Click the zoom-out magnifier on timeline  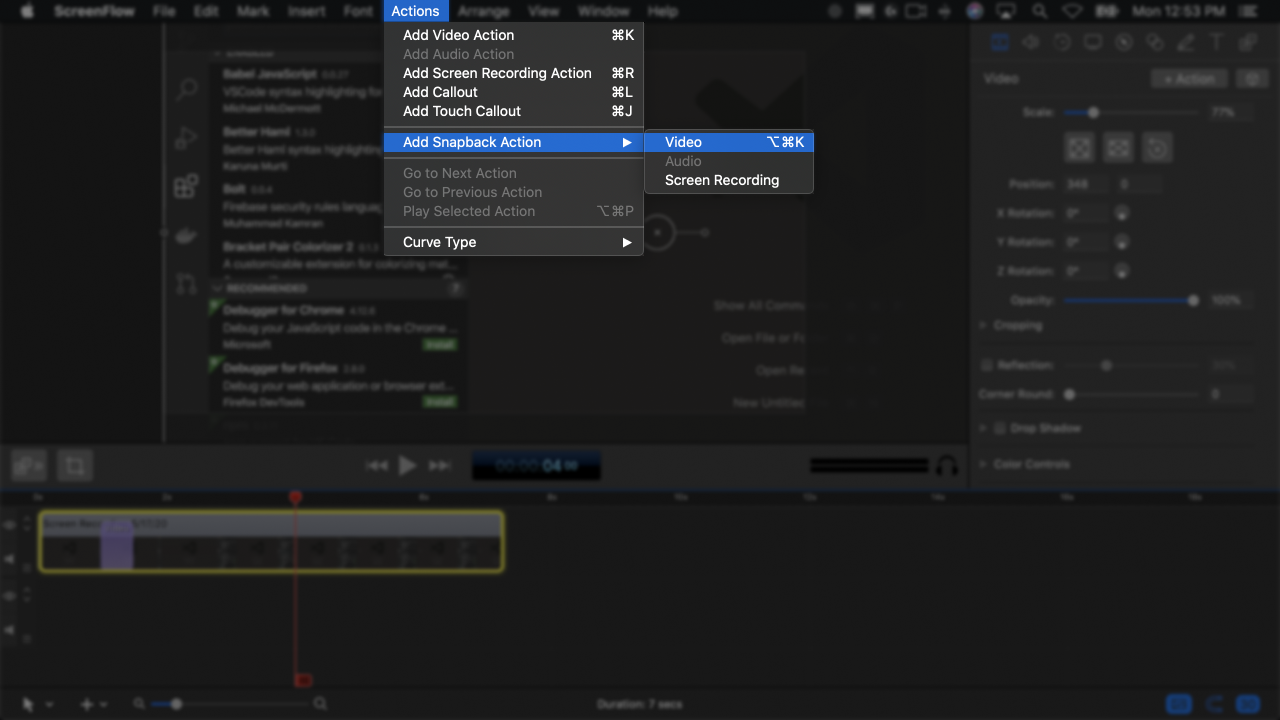click(140, 704)
